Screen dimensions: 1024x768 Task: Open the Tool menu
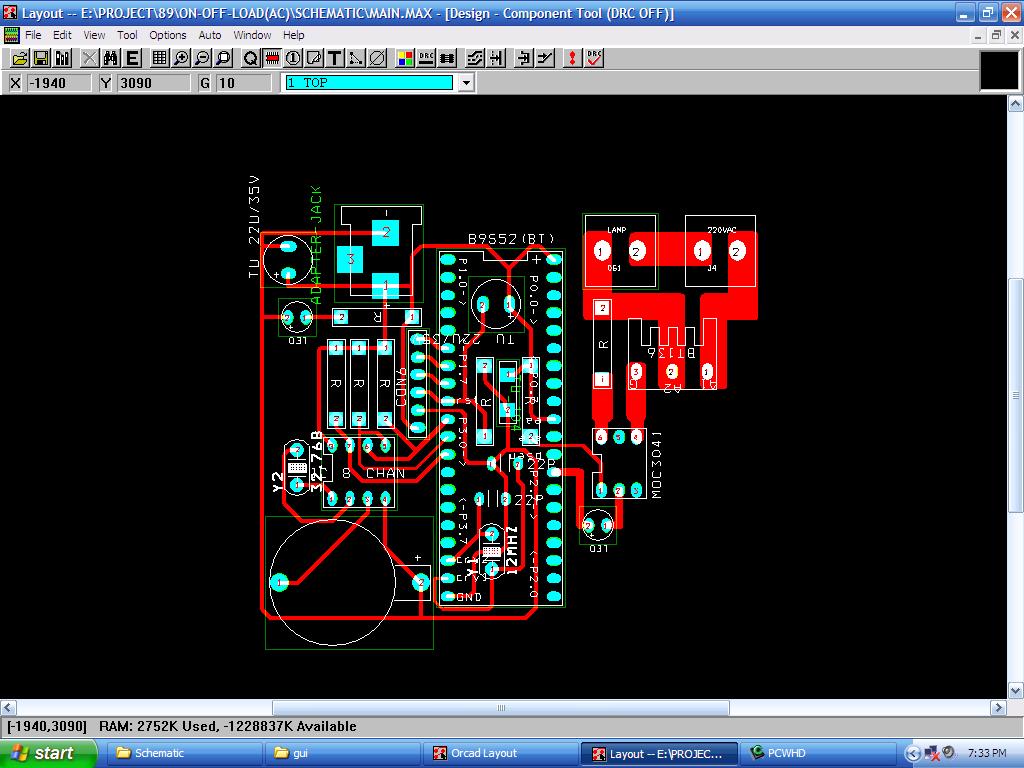(127, 35)
